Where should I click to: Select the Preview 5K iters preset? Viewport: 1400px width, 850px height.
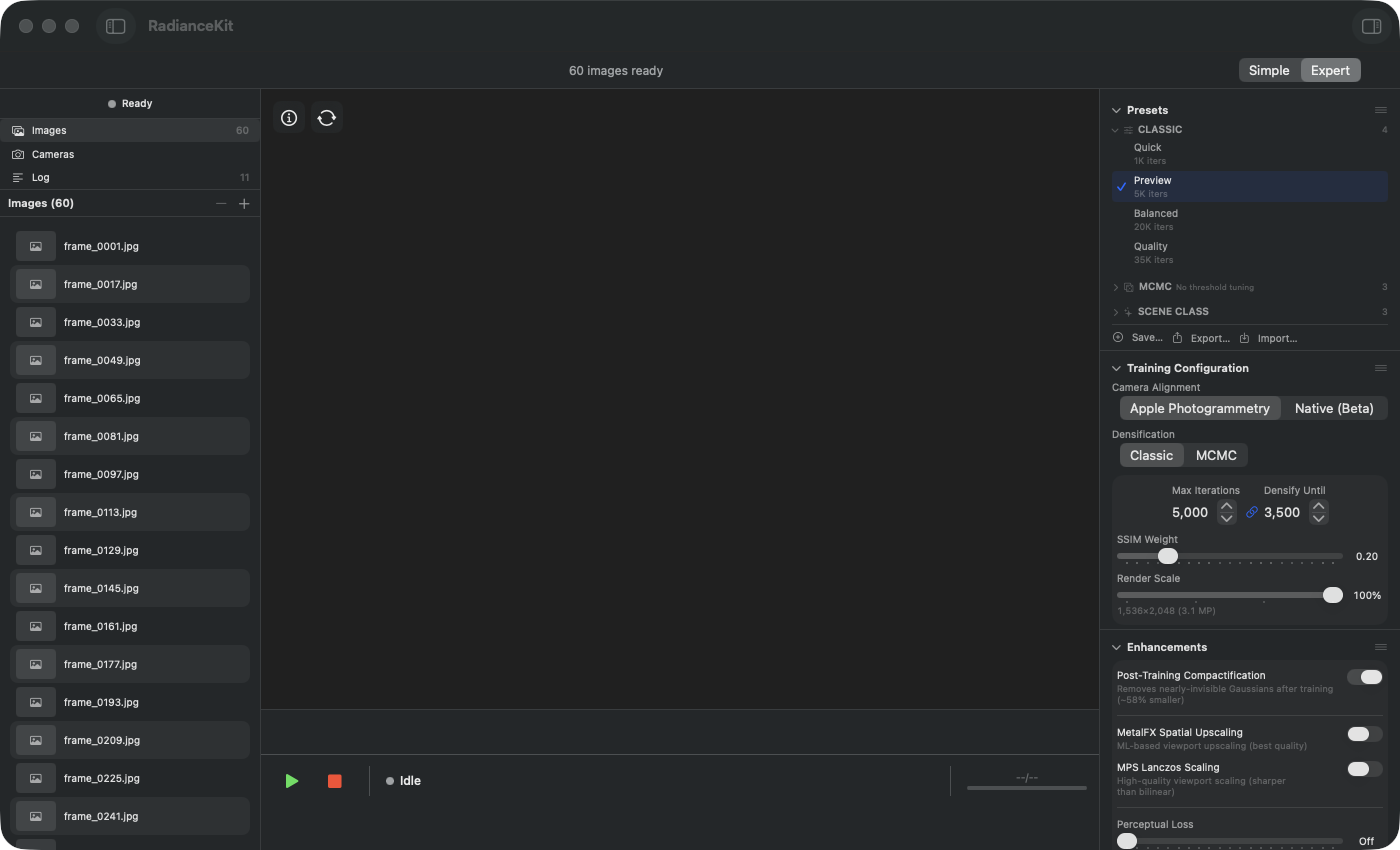pyautogui.click(x=1250, y=186)
